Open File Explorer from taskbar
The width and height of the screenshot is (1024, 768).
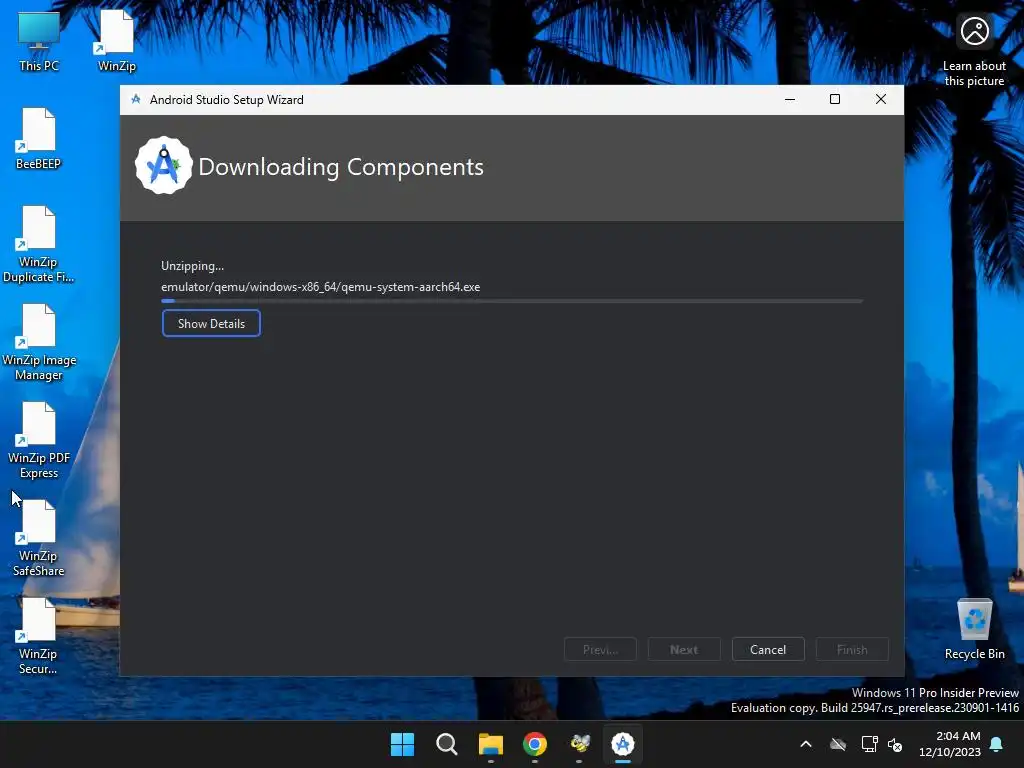click(490, 744)
